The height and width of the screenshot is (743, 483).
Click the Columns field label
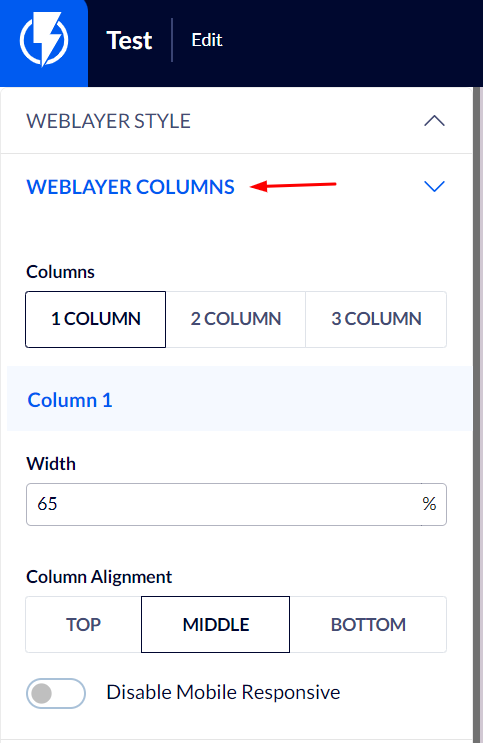point(60,272)
